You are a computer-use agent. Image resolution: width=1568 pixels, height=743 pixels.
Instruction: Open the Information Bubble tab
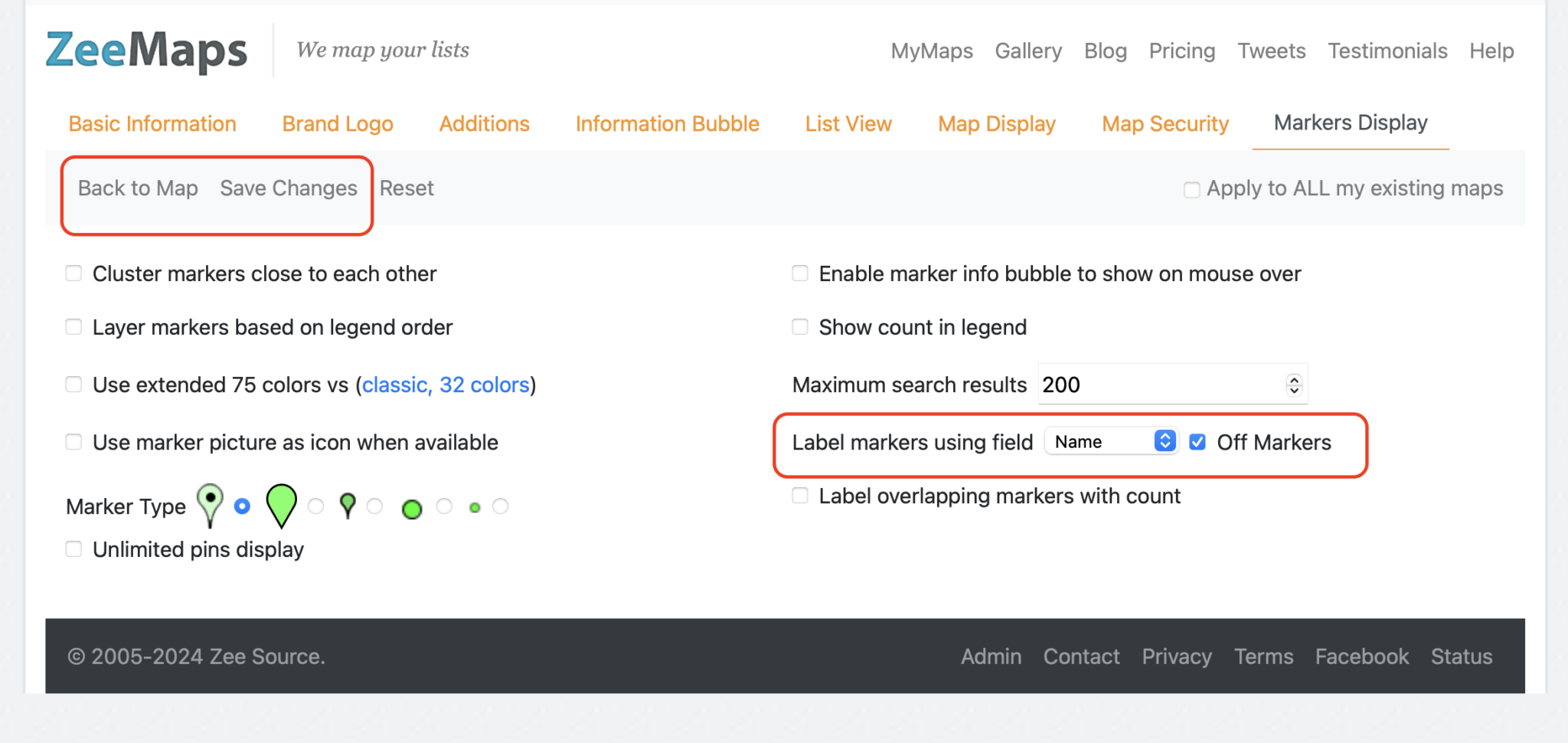[667, 124]
